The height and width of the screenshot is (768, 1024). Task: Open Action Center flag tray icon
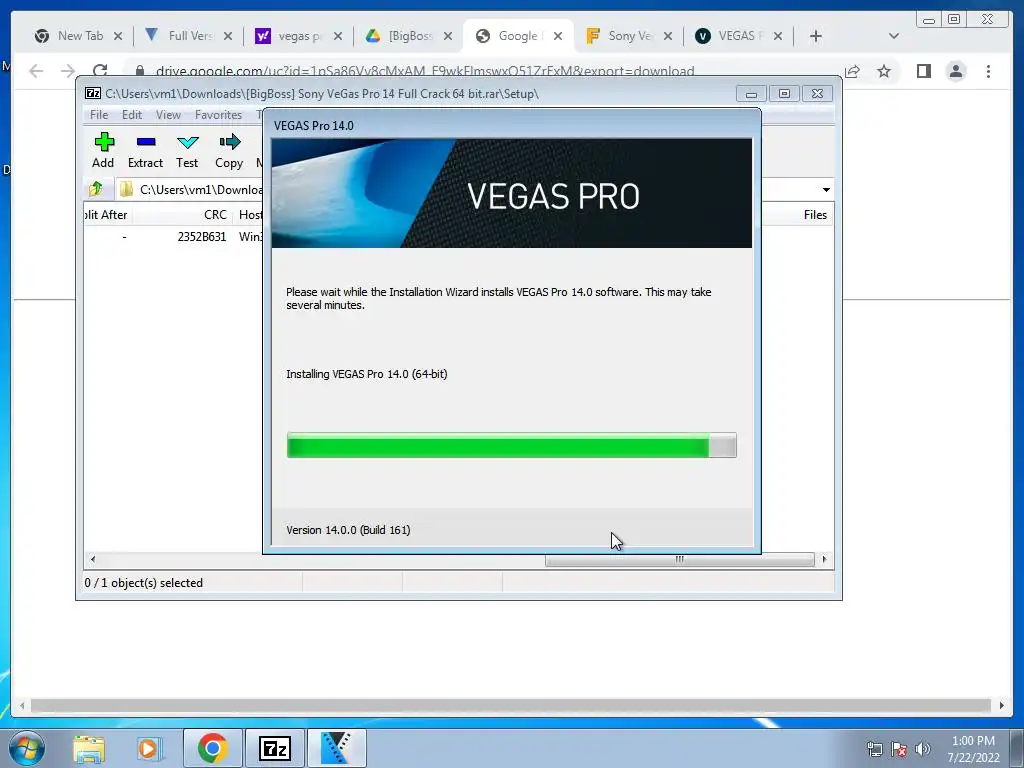pyautogui.click(x=899, y=750)
